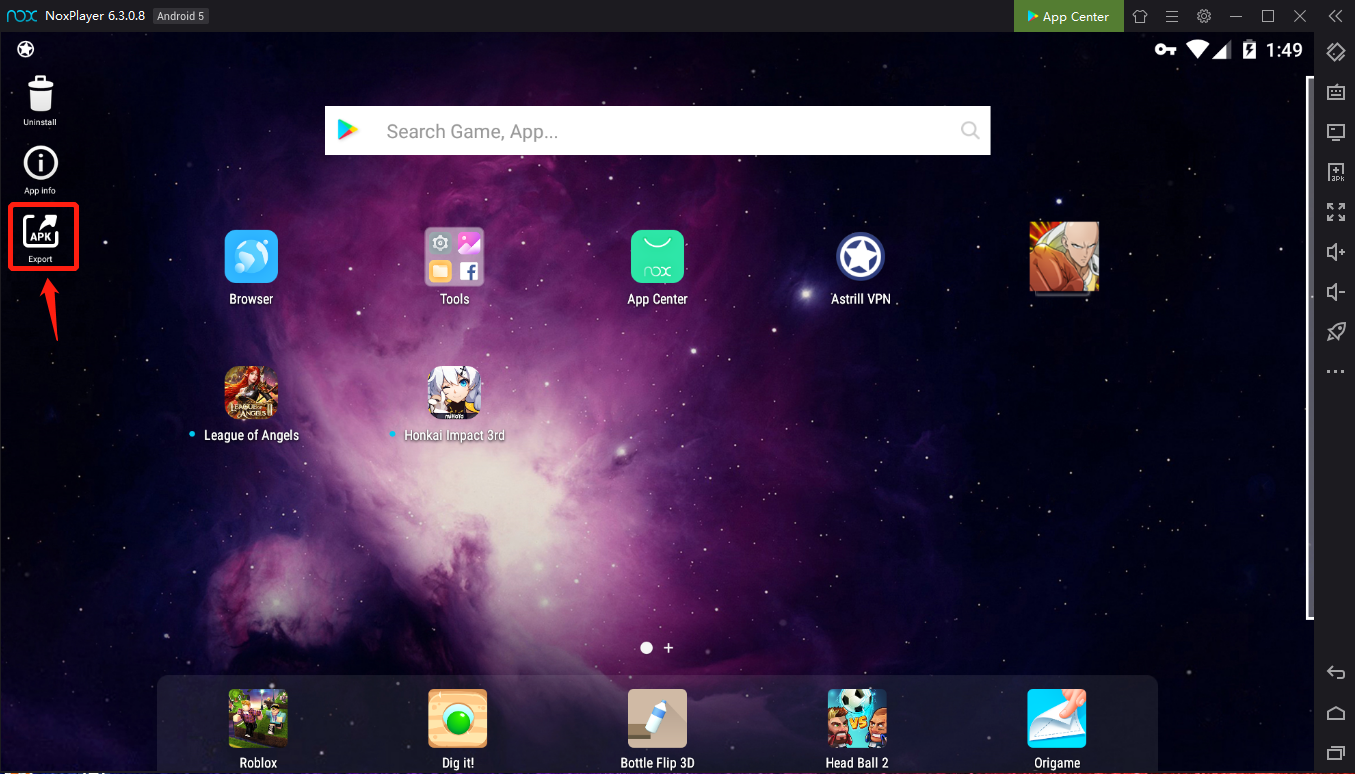Click the rocket speed-boost sidebar icon
The image size is (1355, 774).
point(1335,331)
